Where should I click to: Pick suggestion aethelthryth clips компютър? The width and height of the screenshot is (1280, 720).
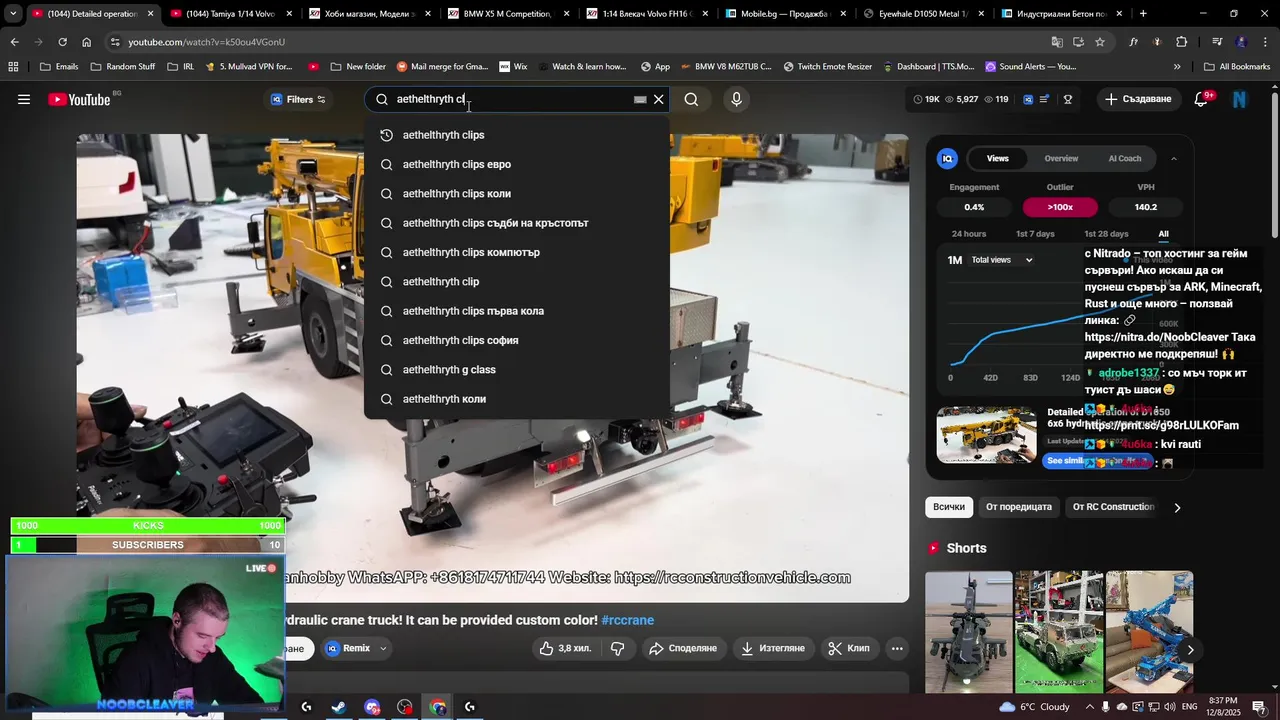(x=517, y=252)
